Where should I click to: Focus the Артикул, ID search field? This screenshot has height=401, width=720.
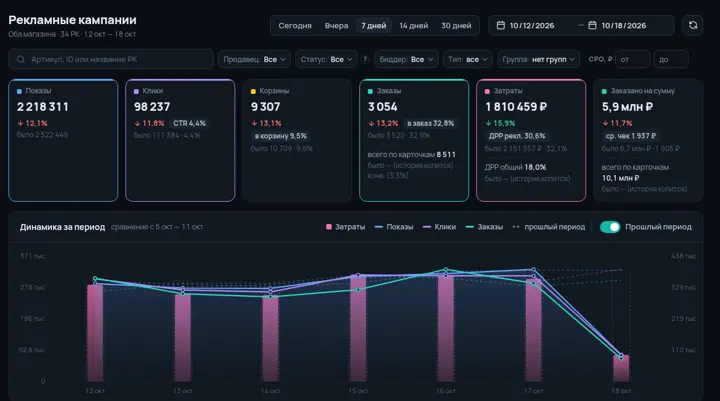point(111,59)
